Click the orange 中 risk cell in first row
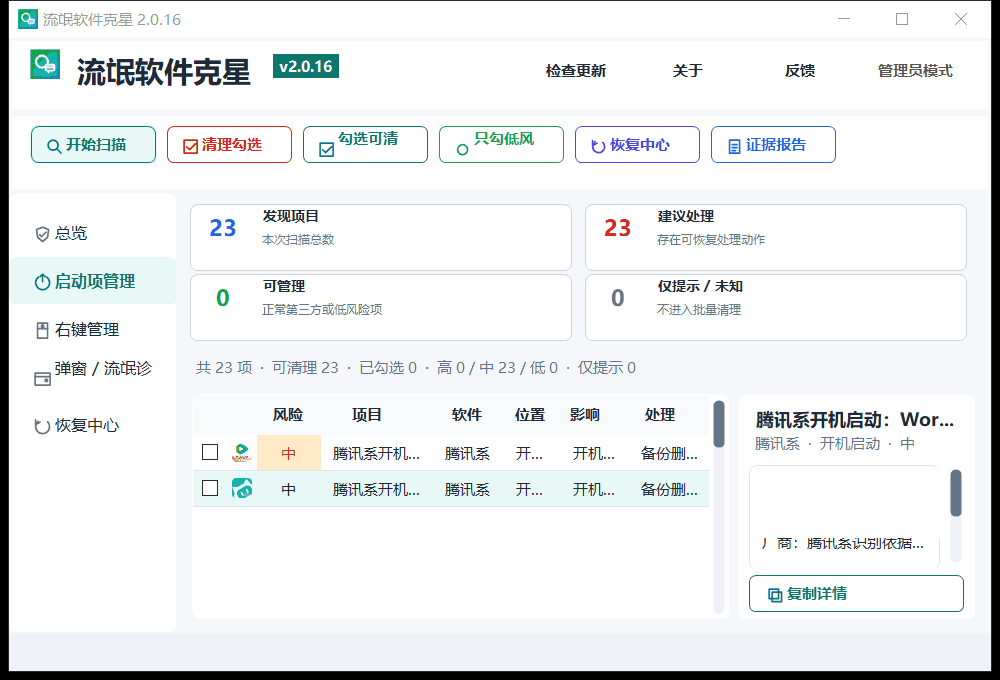The image size is (1000, 680). tap(289, 453)
